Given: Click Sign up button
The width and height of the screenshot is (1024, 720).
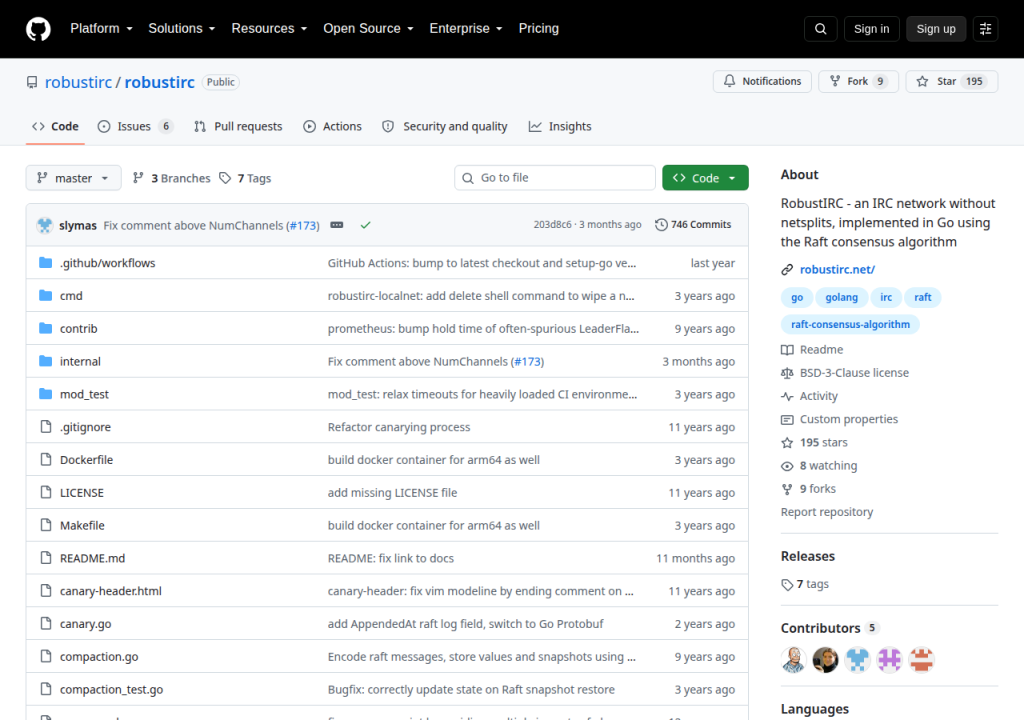Looking at the screenshot, I should coord(936,29).
